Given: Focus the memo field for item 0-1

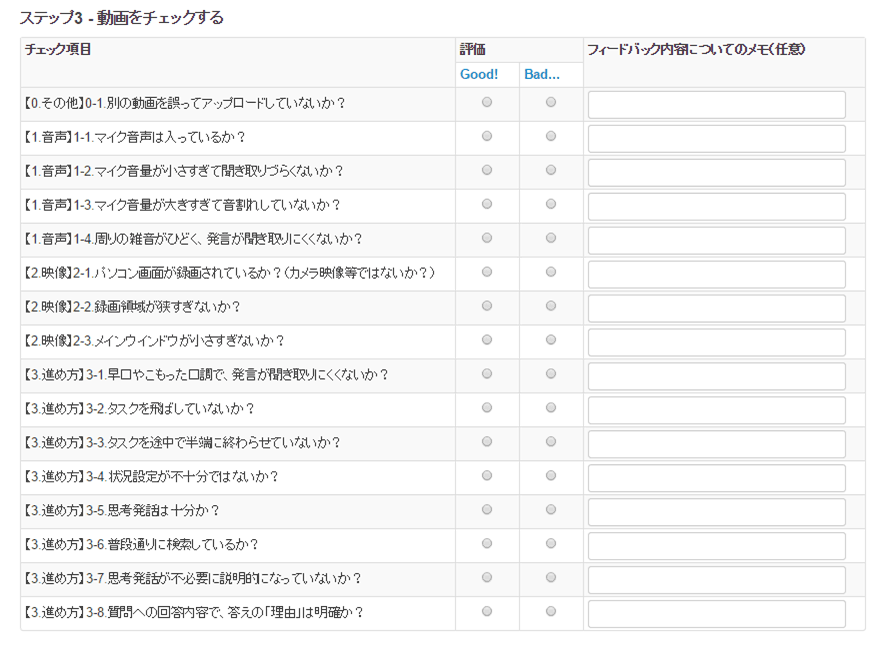Looking at the screenshot, I should click(716, 105).
